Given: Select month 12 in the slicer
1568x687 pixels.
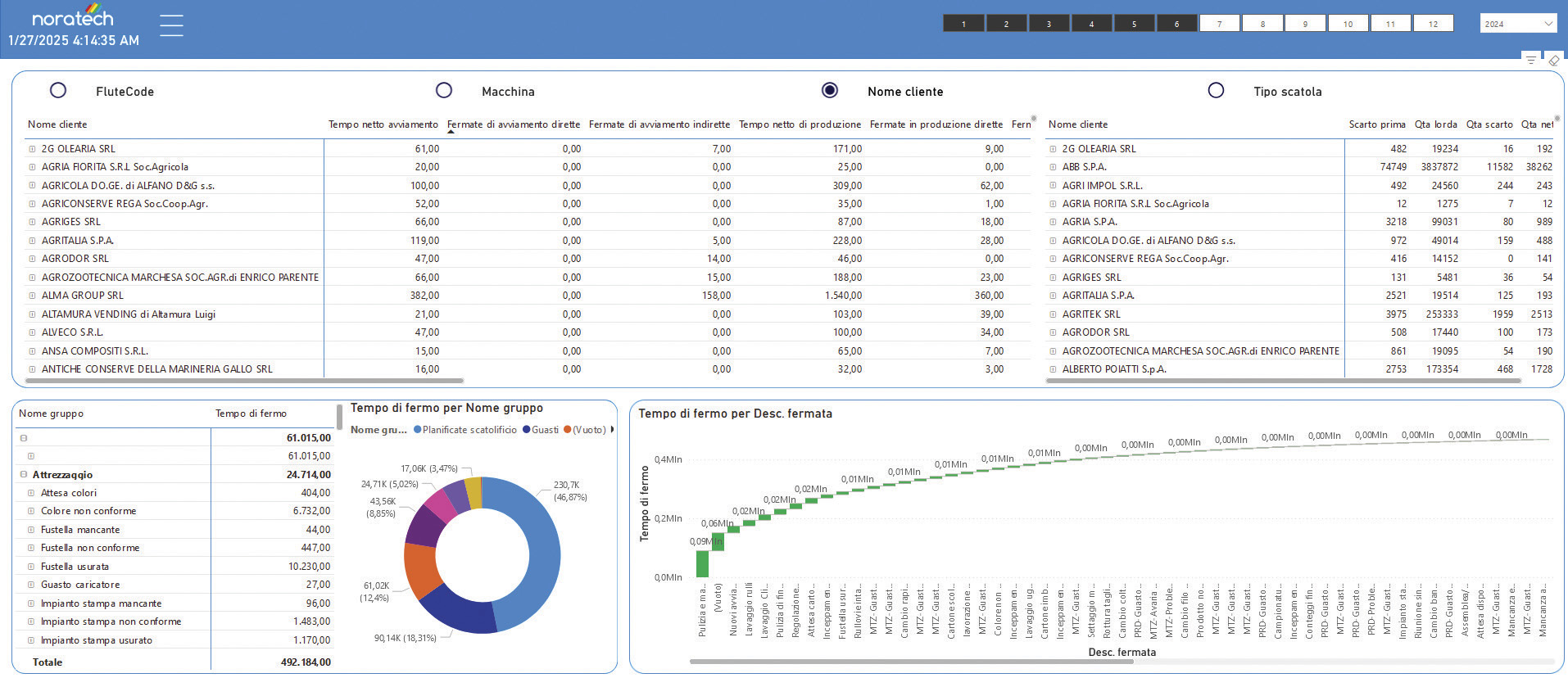Looking at the screenshot, I should coord(1433,24).
